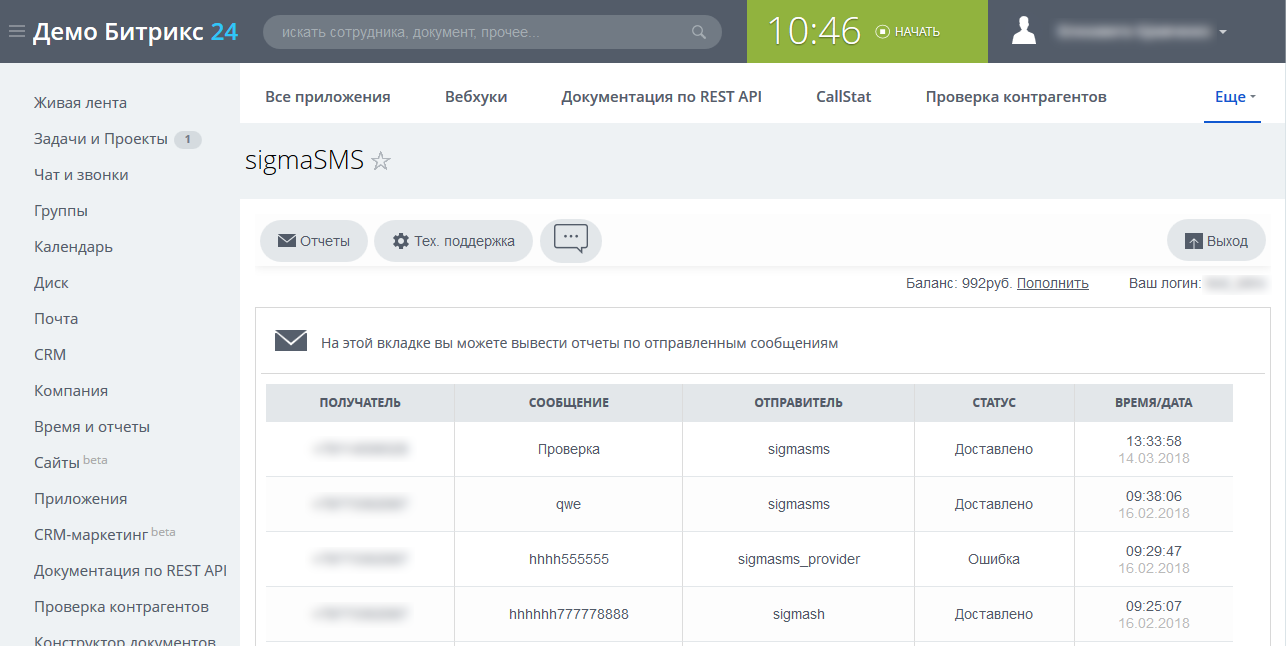Click the 10:46 time tracker clock
This screenshot has height=646, width=1286.
point(814,31)
